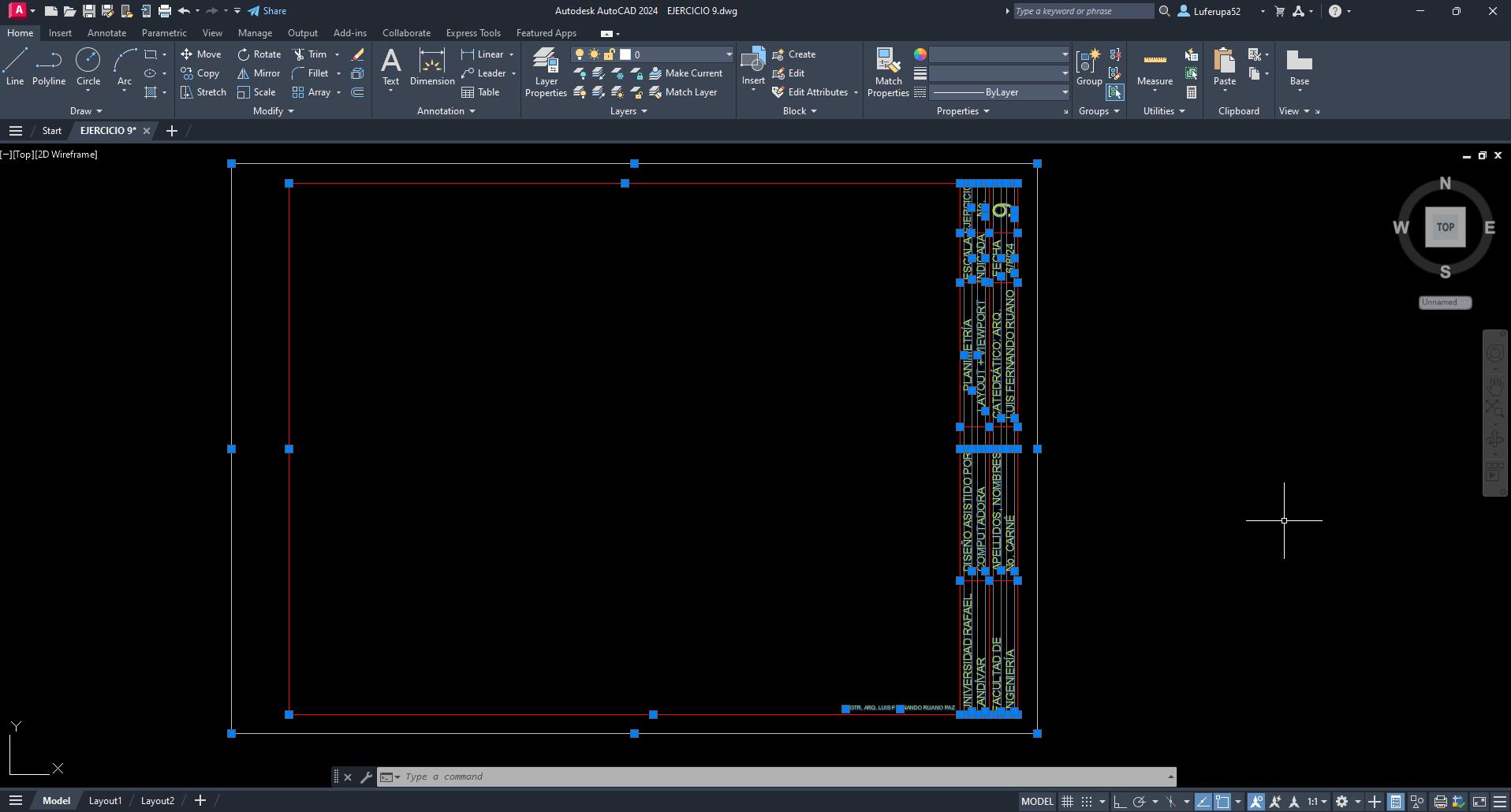Switch to the Layout2 tab
This screenshot has width=1511, height=812.
(x=157, y=801)
